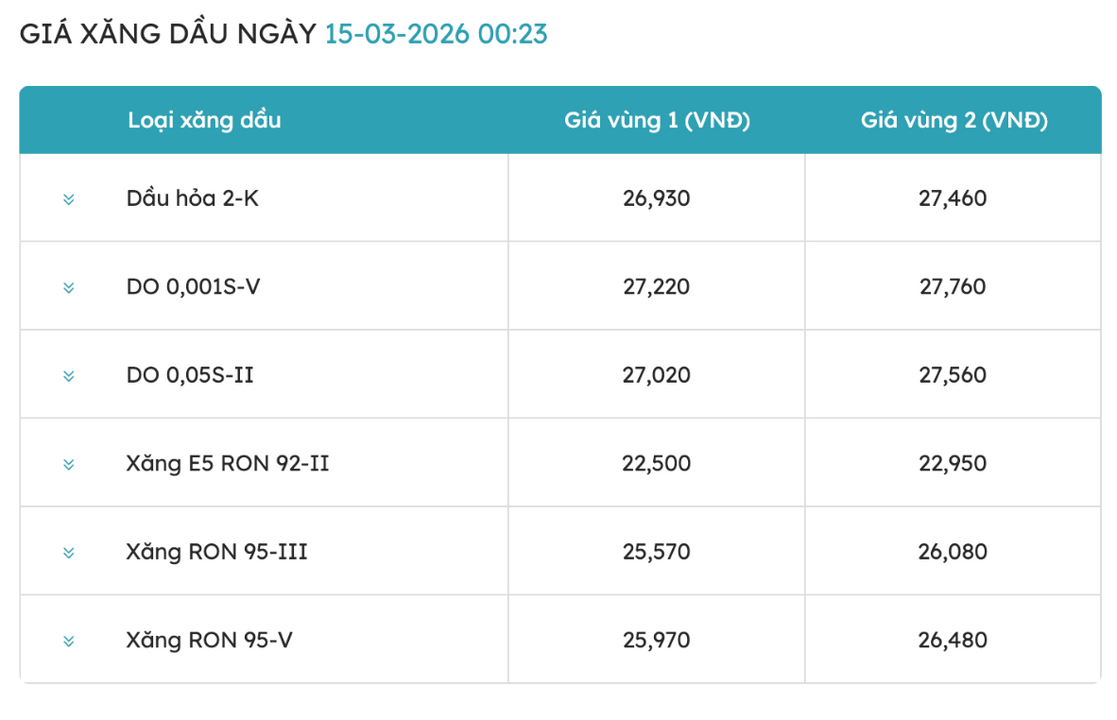Select the Xăng RON 95-V label
Screen dimensions: 1117x720
click(210, 640)
